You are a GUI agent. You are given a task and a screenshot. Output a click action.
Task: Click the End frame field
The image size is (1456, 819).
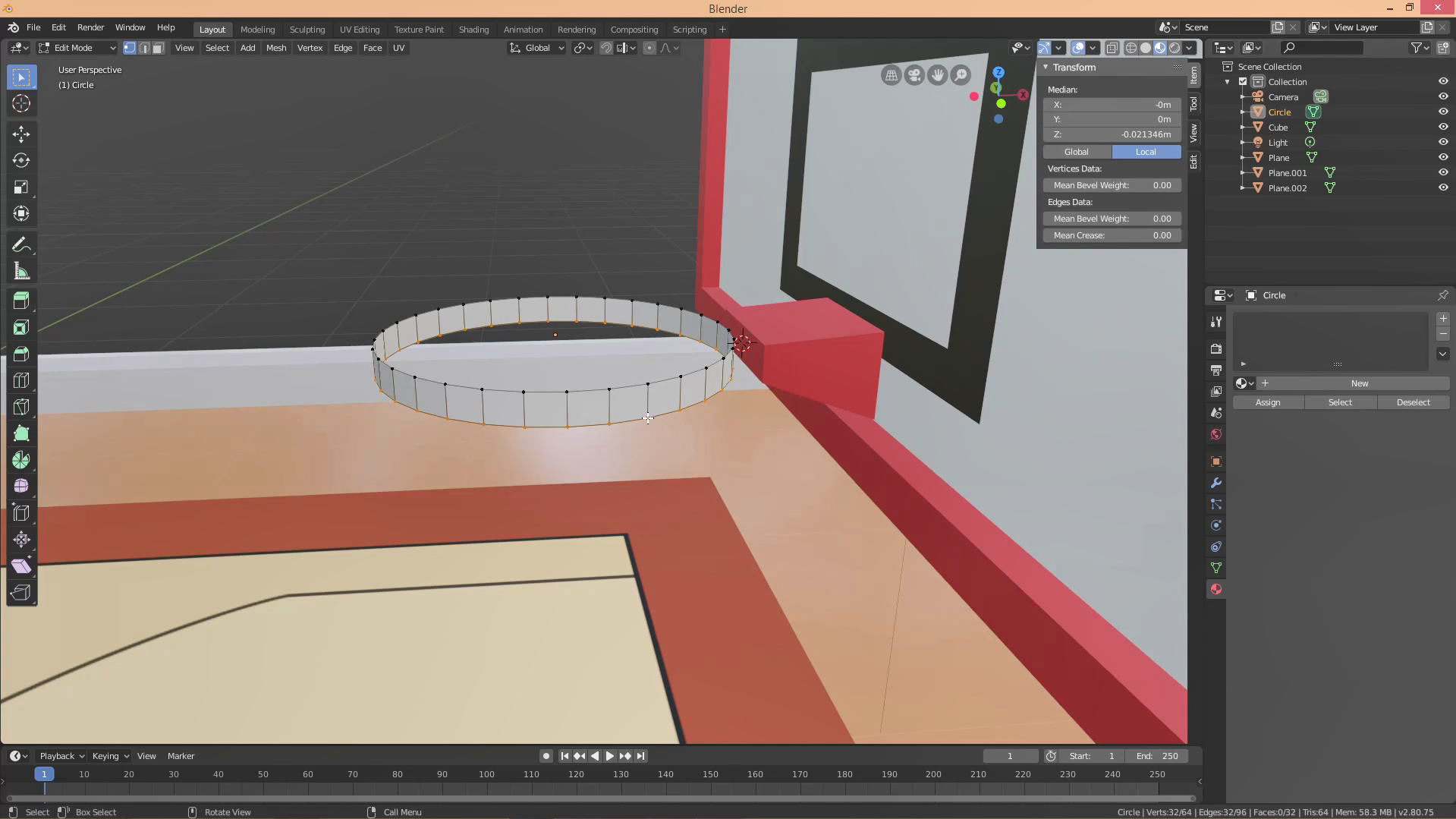point(1157,756)
